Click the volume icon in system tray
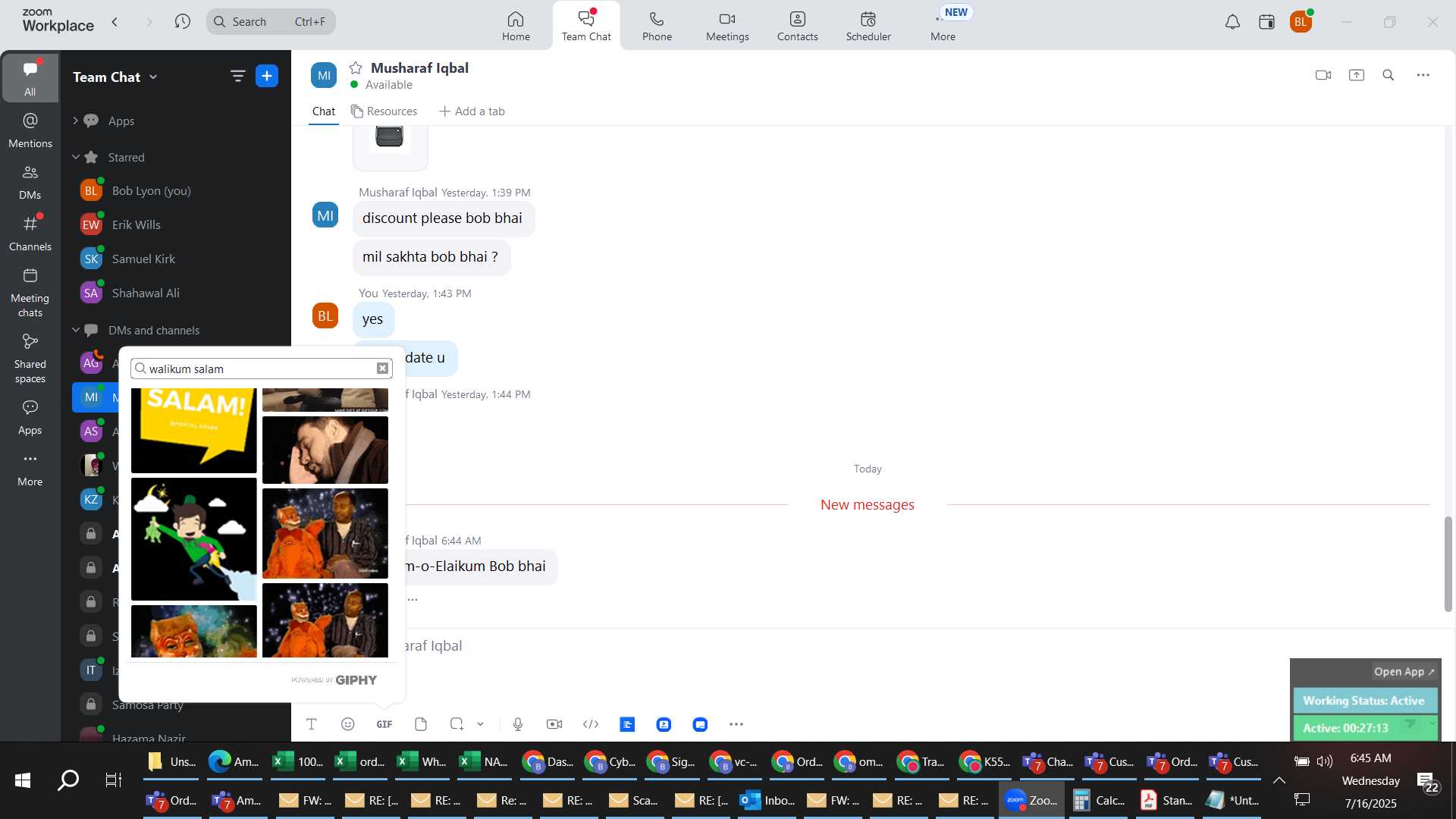Viewport: 1456px width, 819px height. (x=1325, y=761)
